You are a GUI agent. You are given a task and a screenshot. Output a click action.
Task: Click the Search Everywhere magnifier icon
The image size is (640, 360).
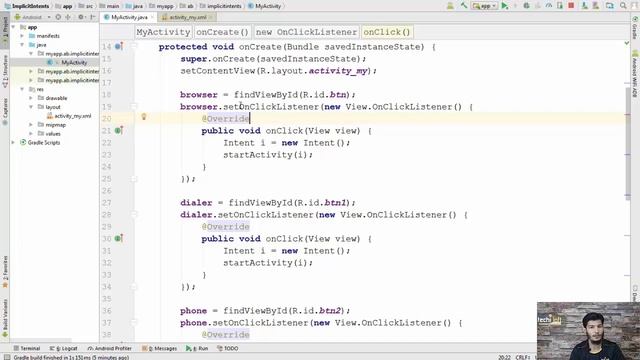(x=623, y=6)
